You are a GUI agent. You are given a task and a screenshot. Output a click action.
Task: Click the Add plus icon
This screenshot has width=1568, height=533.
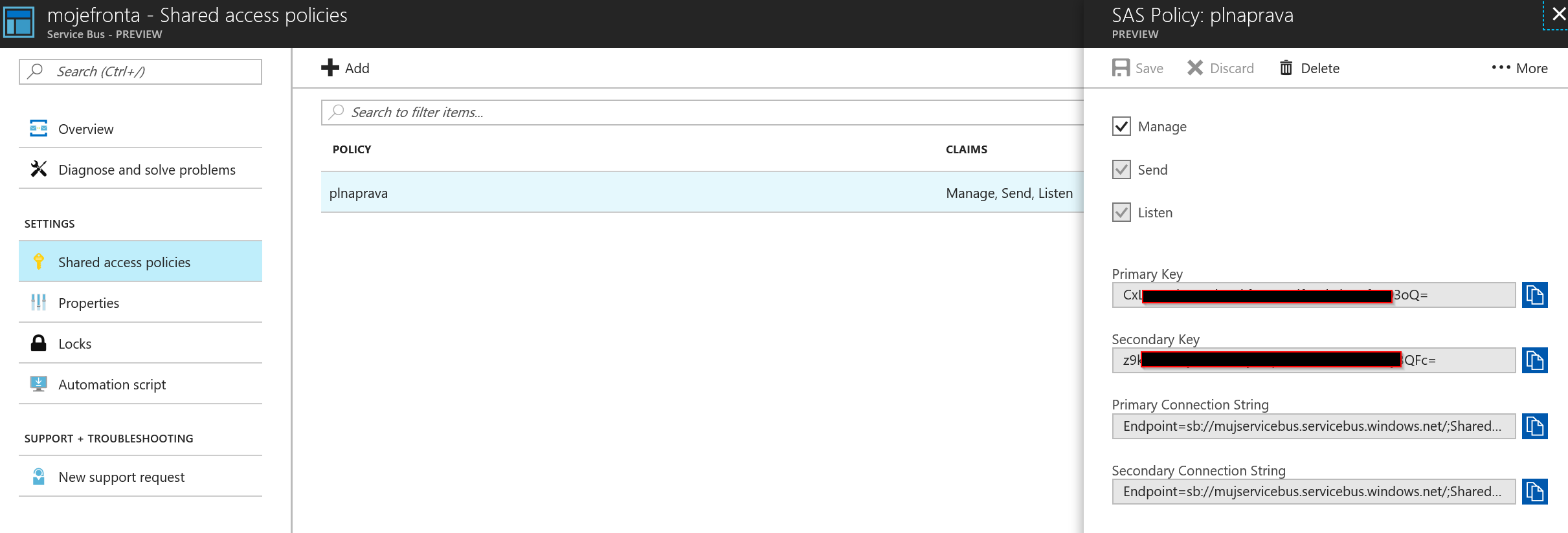330,68
